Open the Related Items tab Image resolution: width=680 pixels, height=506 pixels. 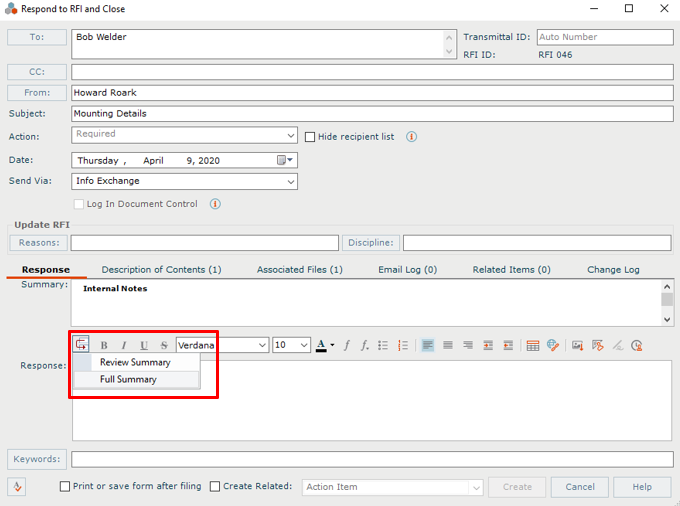point(511,270)
